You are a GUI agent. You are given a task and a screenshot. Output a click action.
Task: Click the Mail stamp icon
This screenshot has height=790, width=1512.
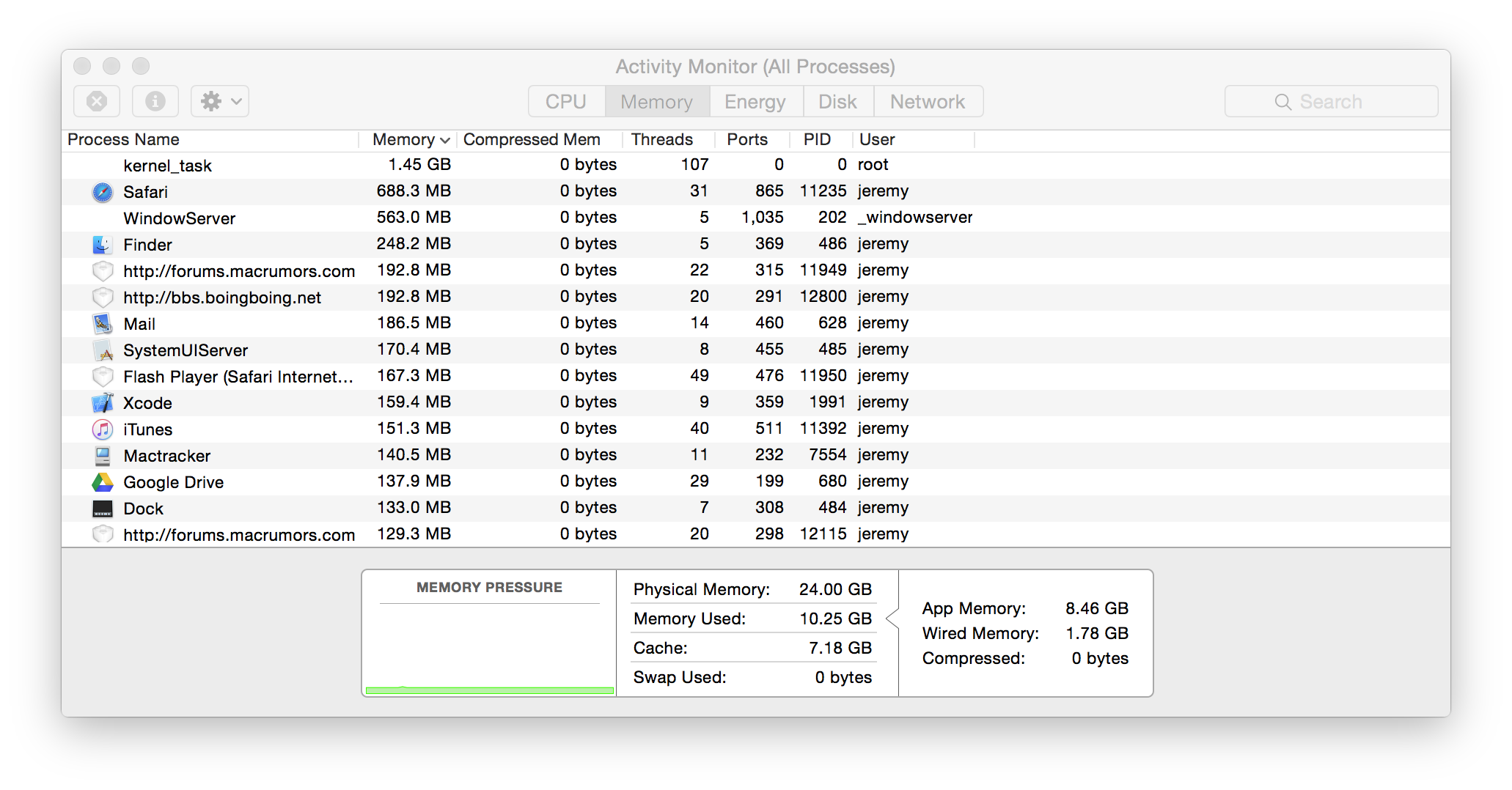click(103, 324)
